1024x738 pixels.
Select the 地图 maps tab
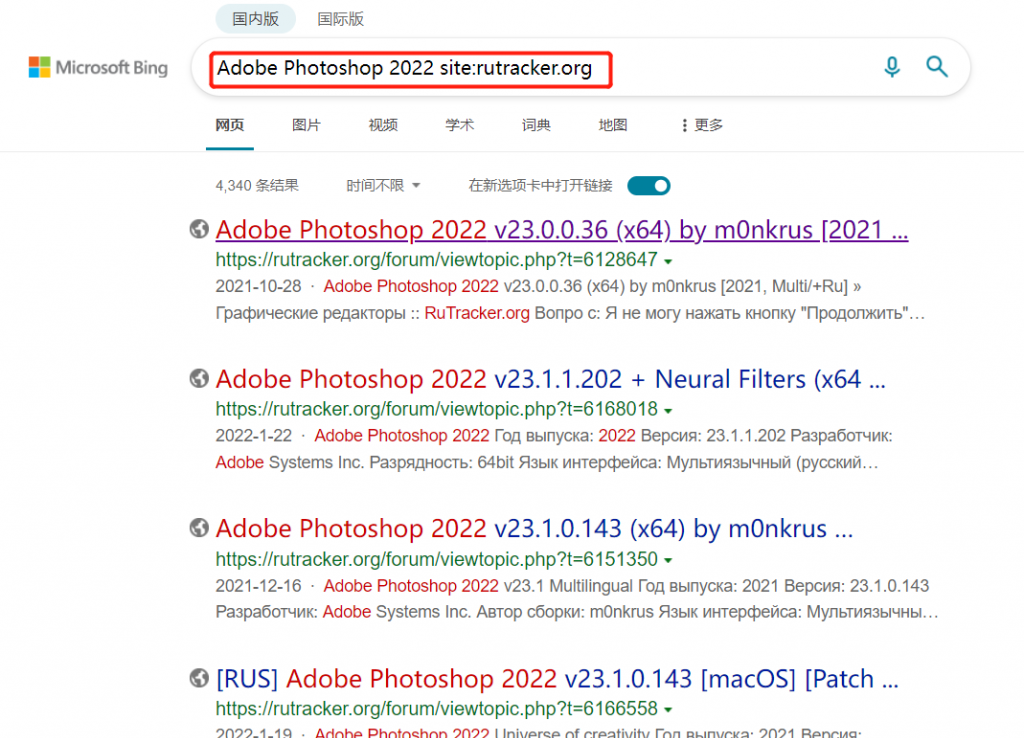click(613, 125)
